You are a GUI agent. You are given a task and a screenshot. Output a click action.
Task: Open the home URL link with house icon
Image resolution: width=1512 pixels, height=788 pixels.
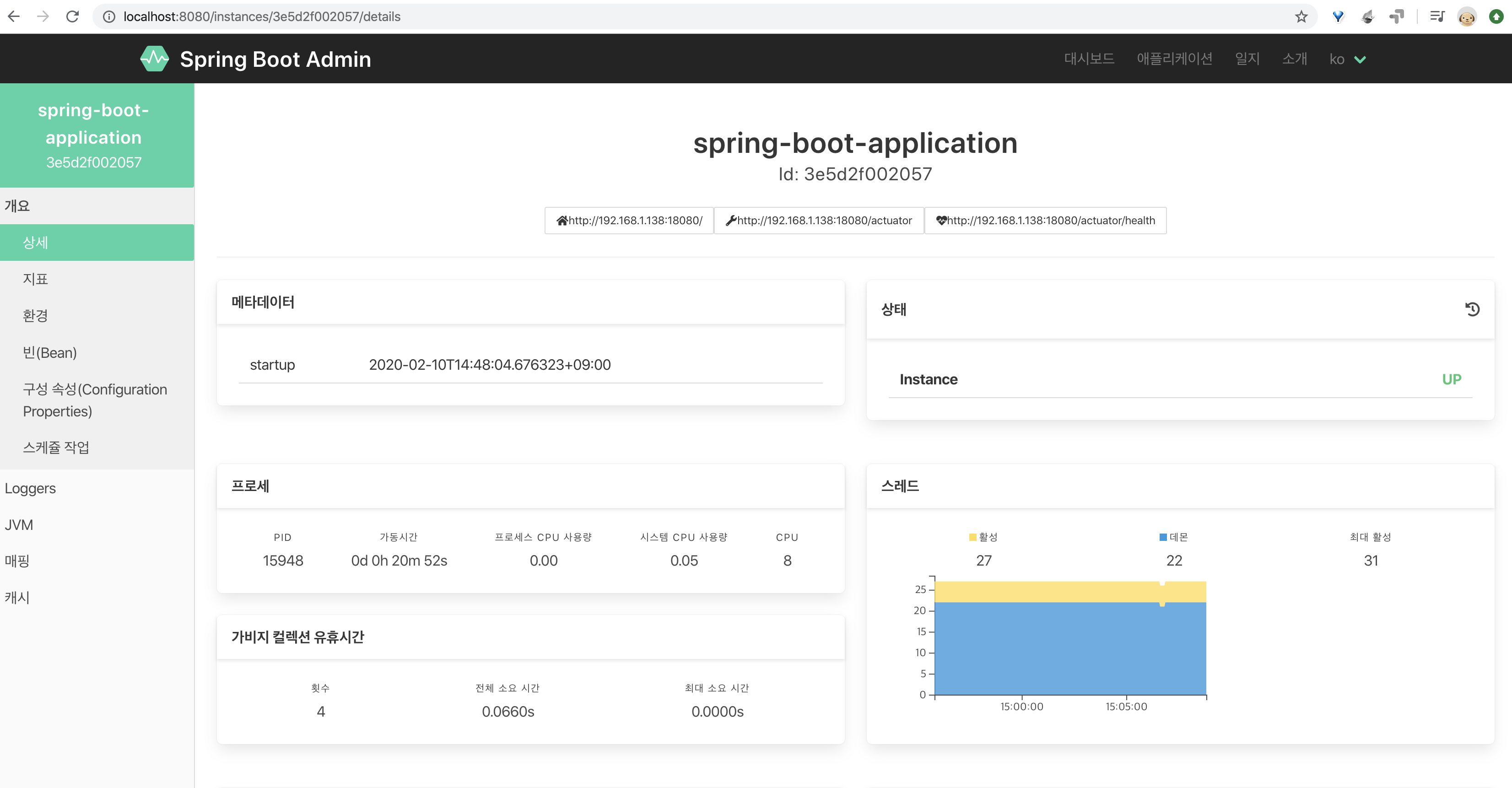pyautogui.click(x=629, y=221)
